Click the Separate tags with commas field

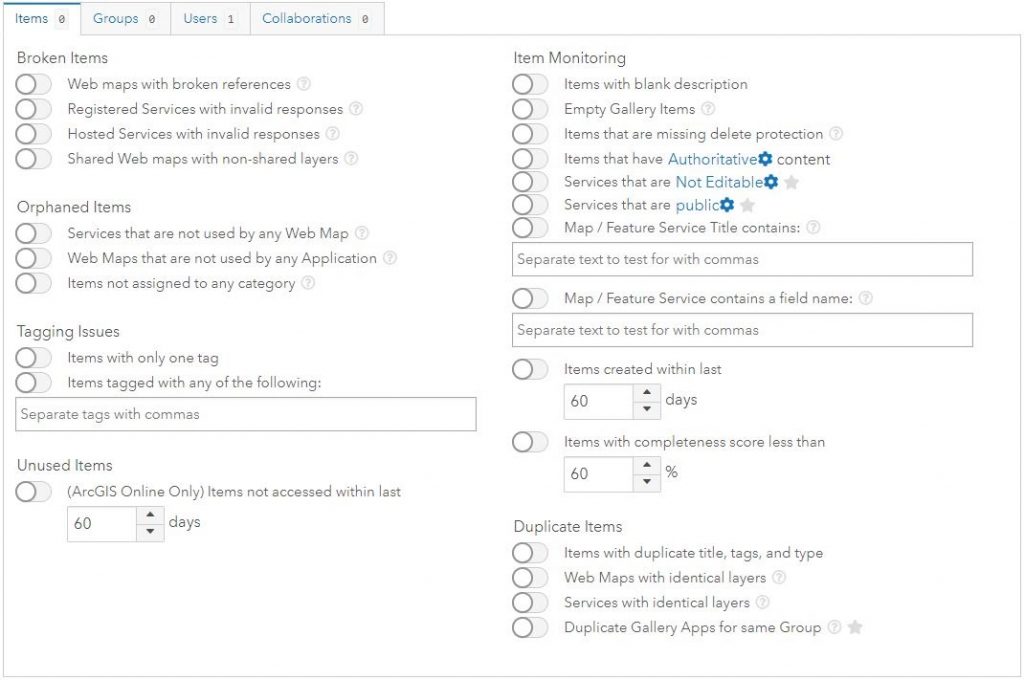point(246,414)
